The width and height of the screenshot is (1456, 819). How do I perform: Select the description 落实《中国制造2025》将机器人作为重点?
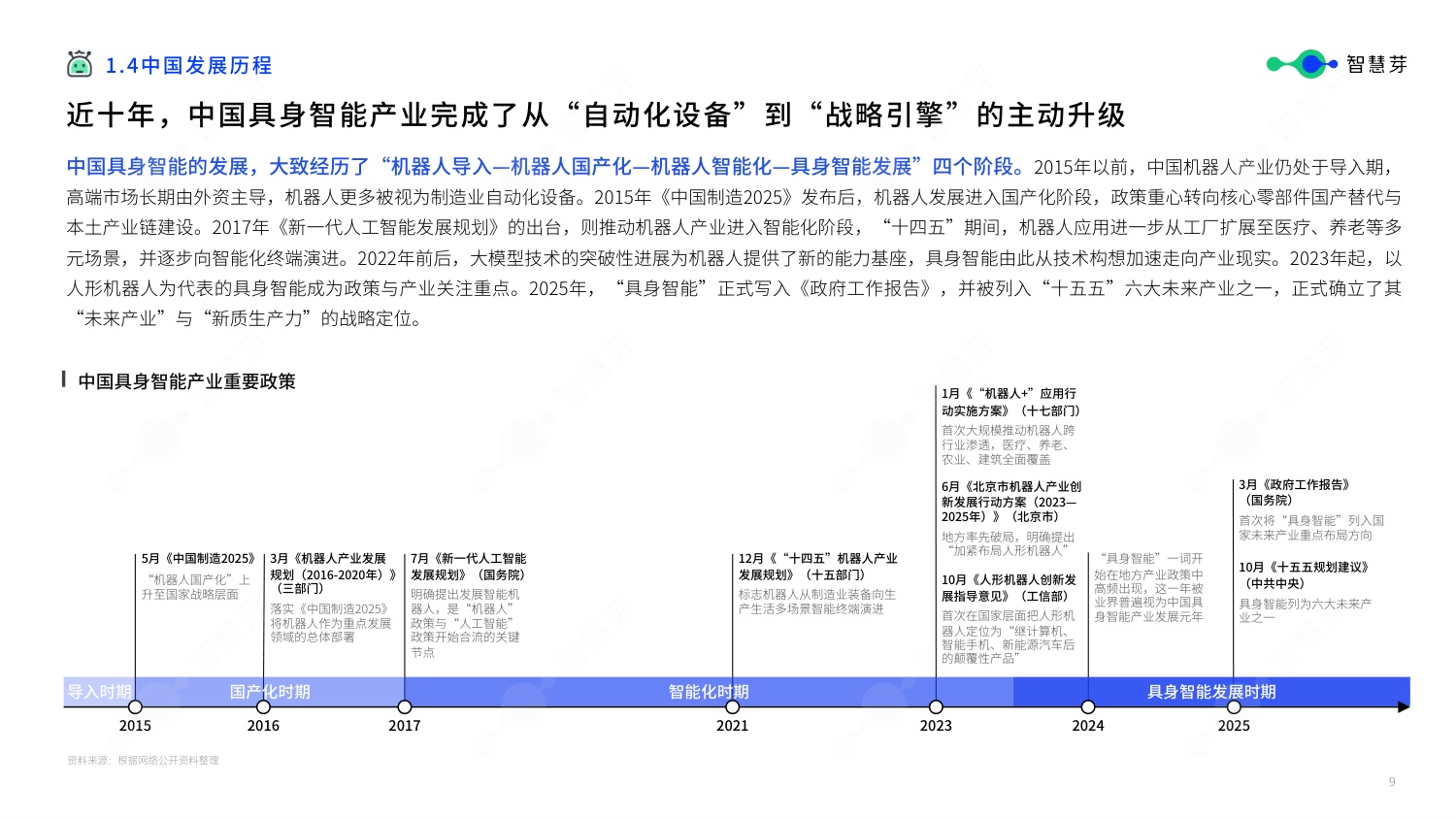click(x=331, y=623)
